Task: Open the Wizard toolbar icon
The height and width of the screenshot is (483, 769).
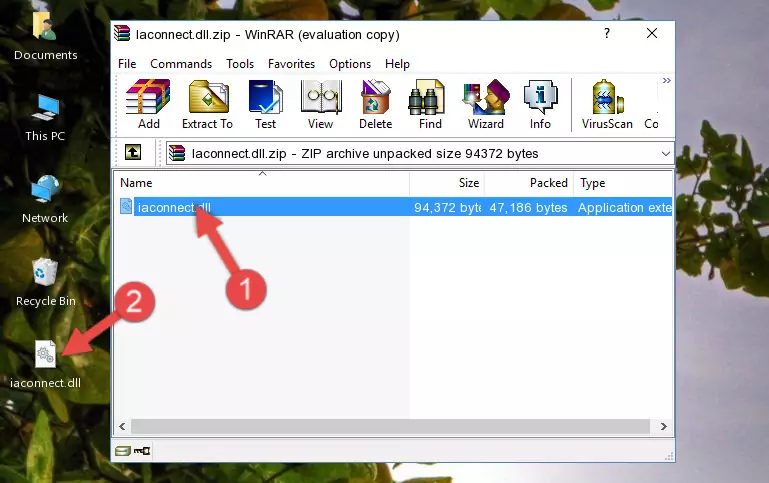Action: [486, 104]
